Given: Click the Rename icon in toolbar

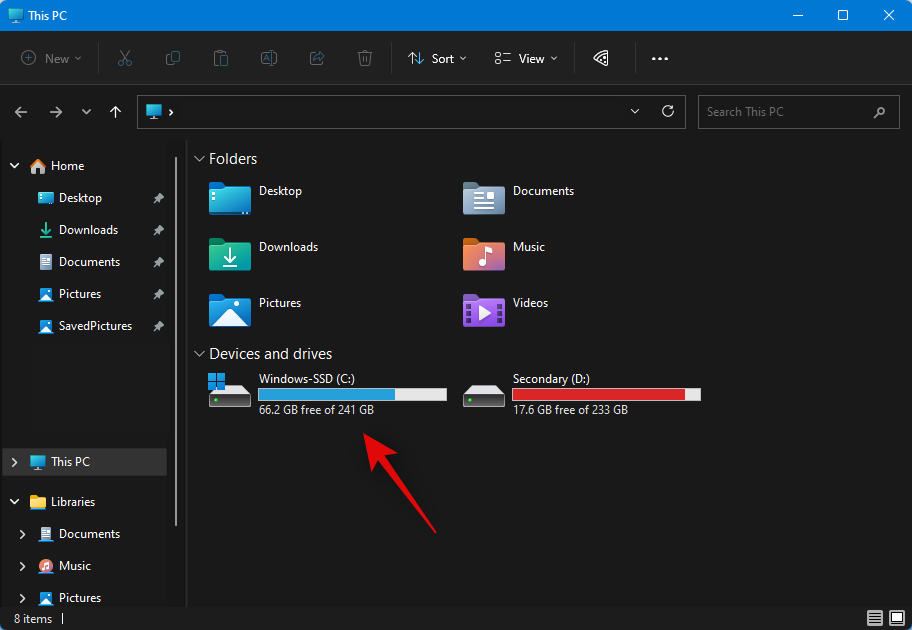Looking at the screenshot, I should pyautogui.click(x=269, y=59).
